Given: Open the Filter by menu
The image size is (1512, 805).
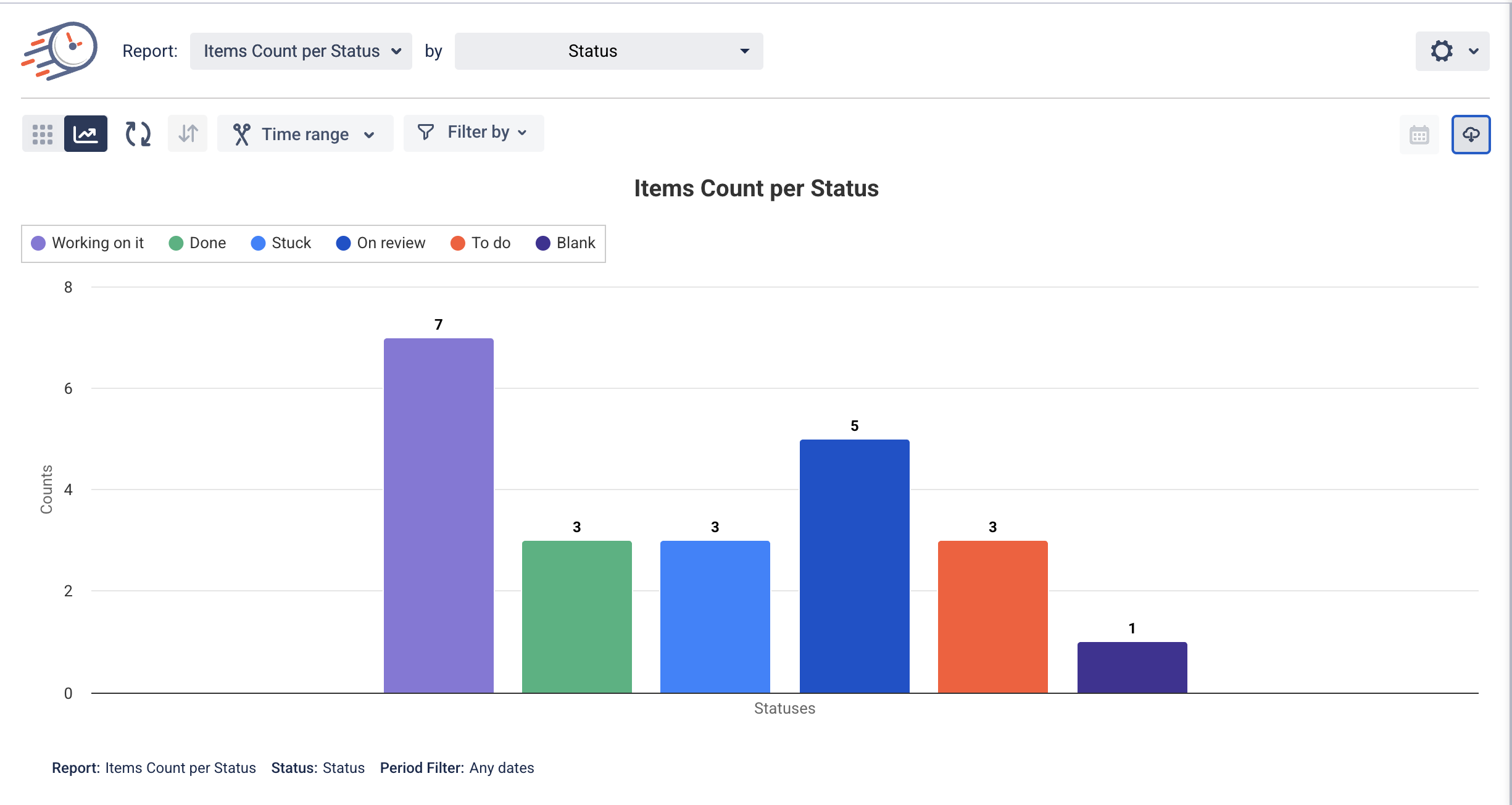Looking at the screenshot, I should pyautogui.click(x=473, y=133).
